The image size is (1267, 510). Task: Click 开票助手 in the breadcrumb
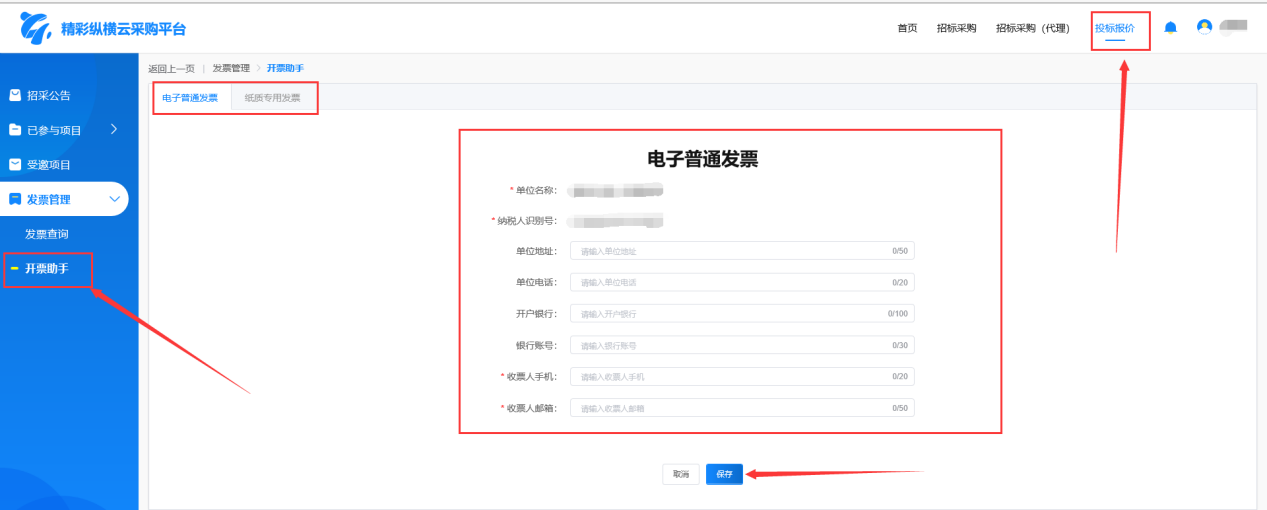tap(285, 68)
